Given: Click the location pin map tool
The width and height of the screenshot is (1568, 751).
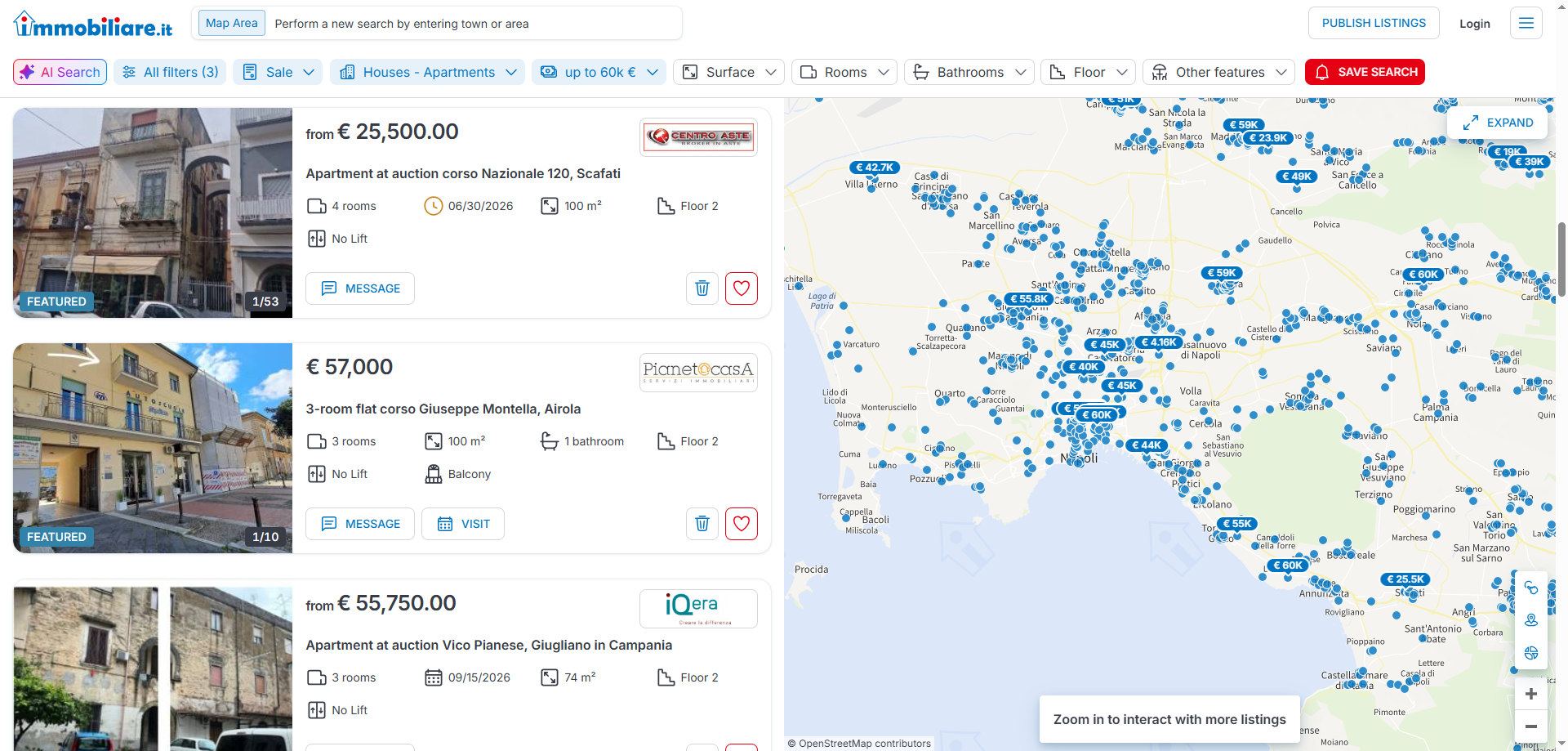Looking at the screenshot, I should (x=1531, y=620).
